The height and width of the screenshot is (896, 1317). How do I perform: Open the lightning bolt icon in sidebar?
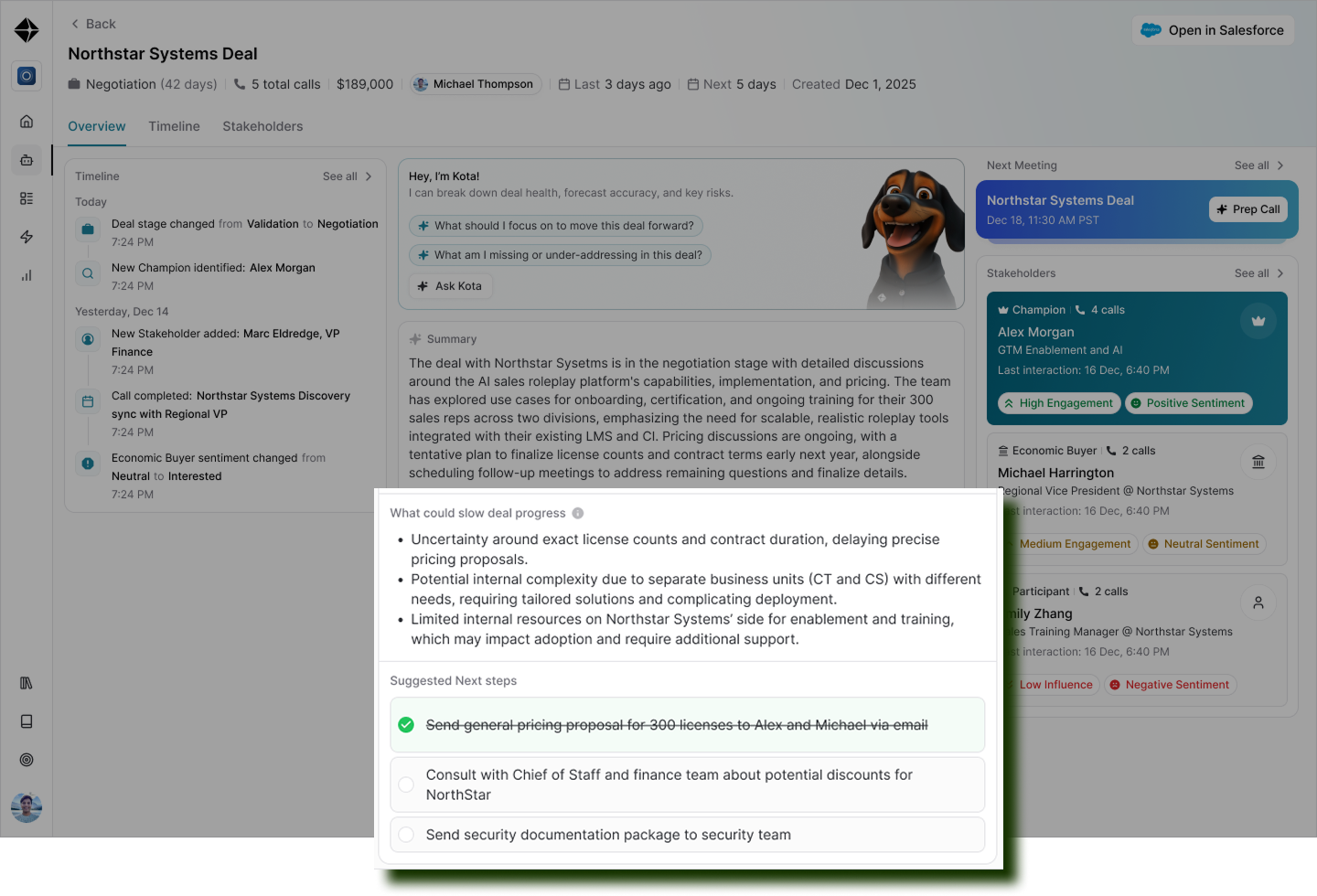(x=27, y=237)
